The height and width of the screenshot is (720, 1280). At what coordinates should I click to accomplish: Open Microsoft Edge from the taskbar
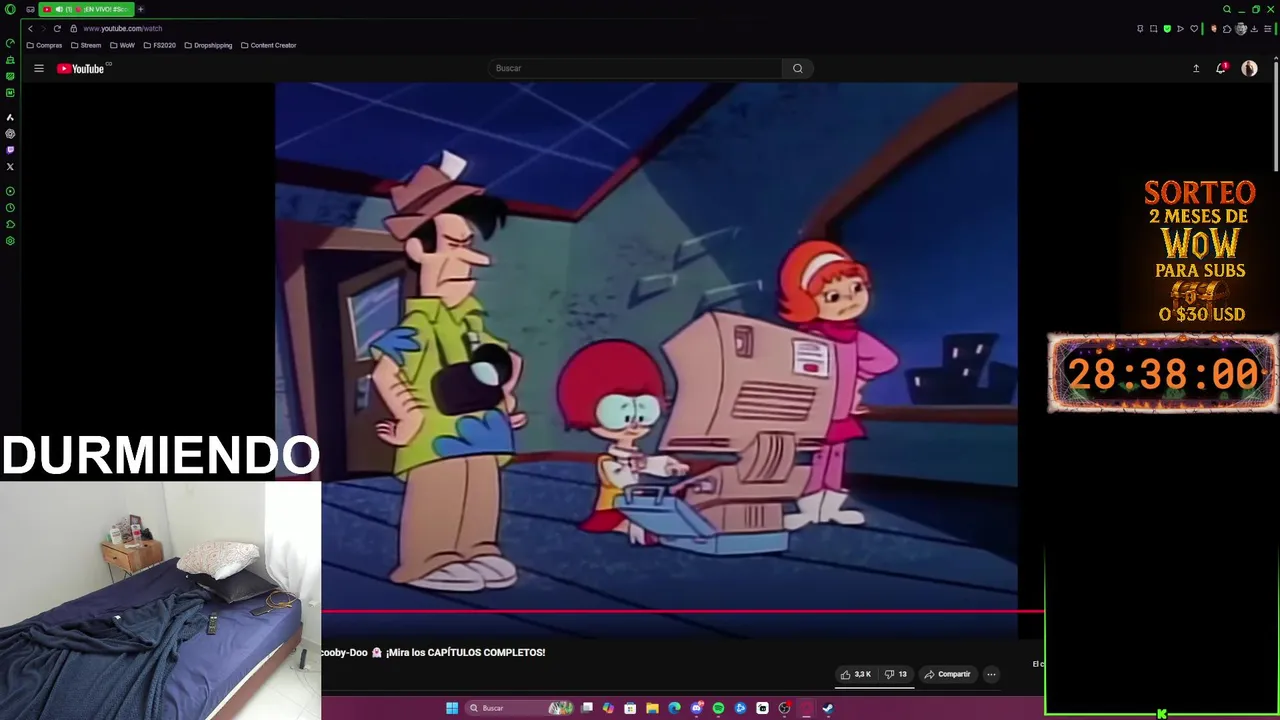(x=674, y=708)
